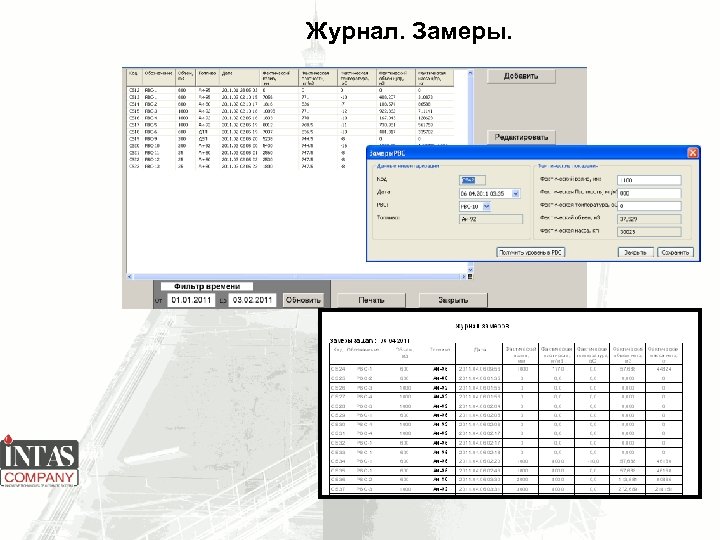Click the Фактическая плотность input field

pyautogui.click(x=649, y=193)
